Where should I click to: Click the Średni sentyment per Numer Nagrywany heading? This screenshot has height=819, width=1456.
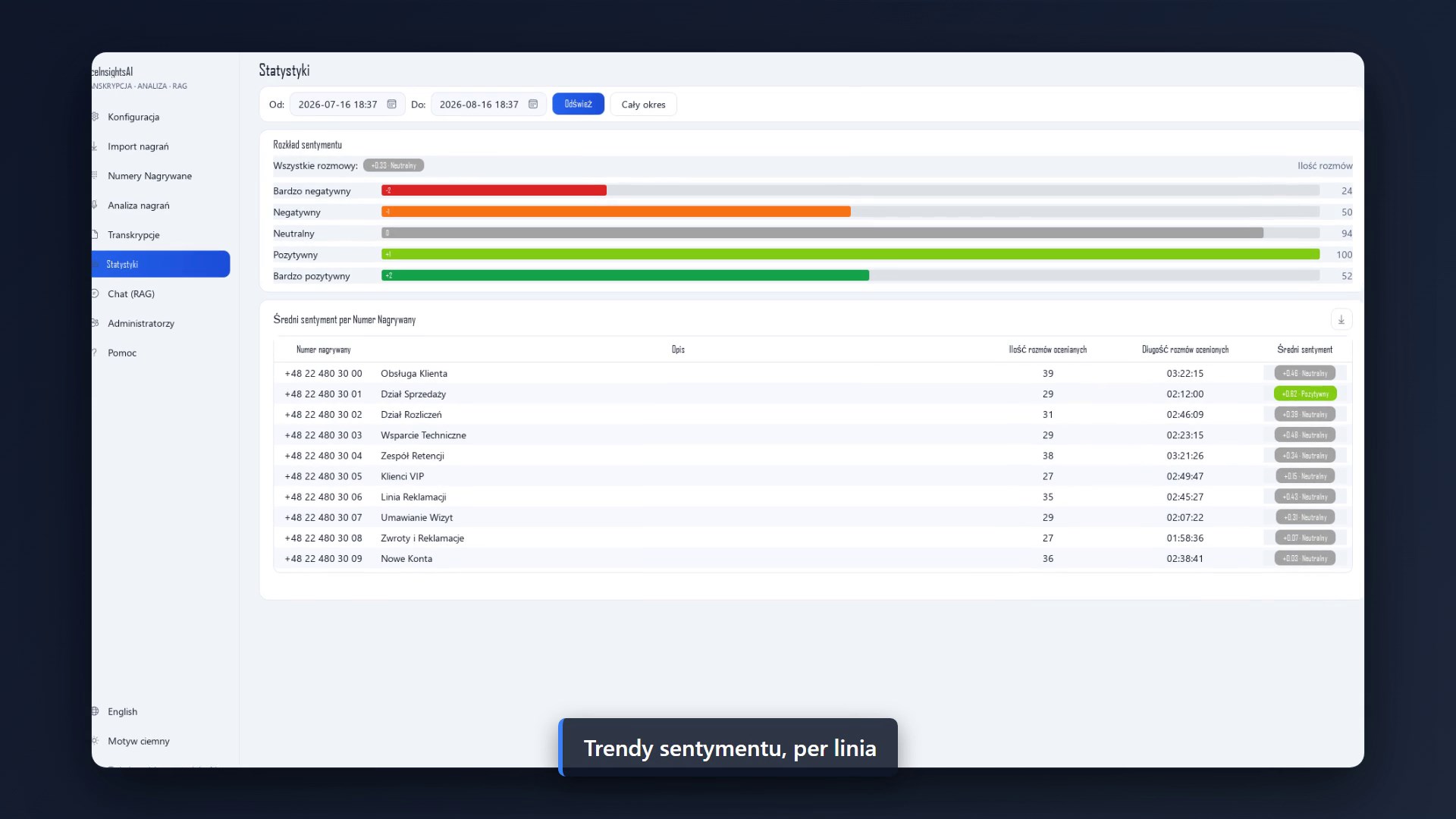[x=344, y=319]
